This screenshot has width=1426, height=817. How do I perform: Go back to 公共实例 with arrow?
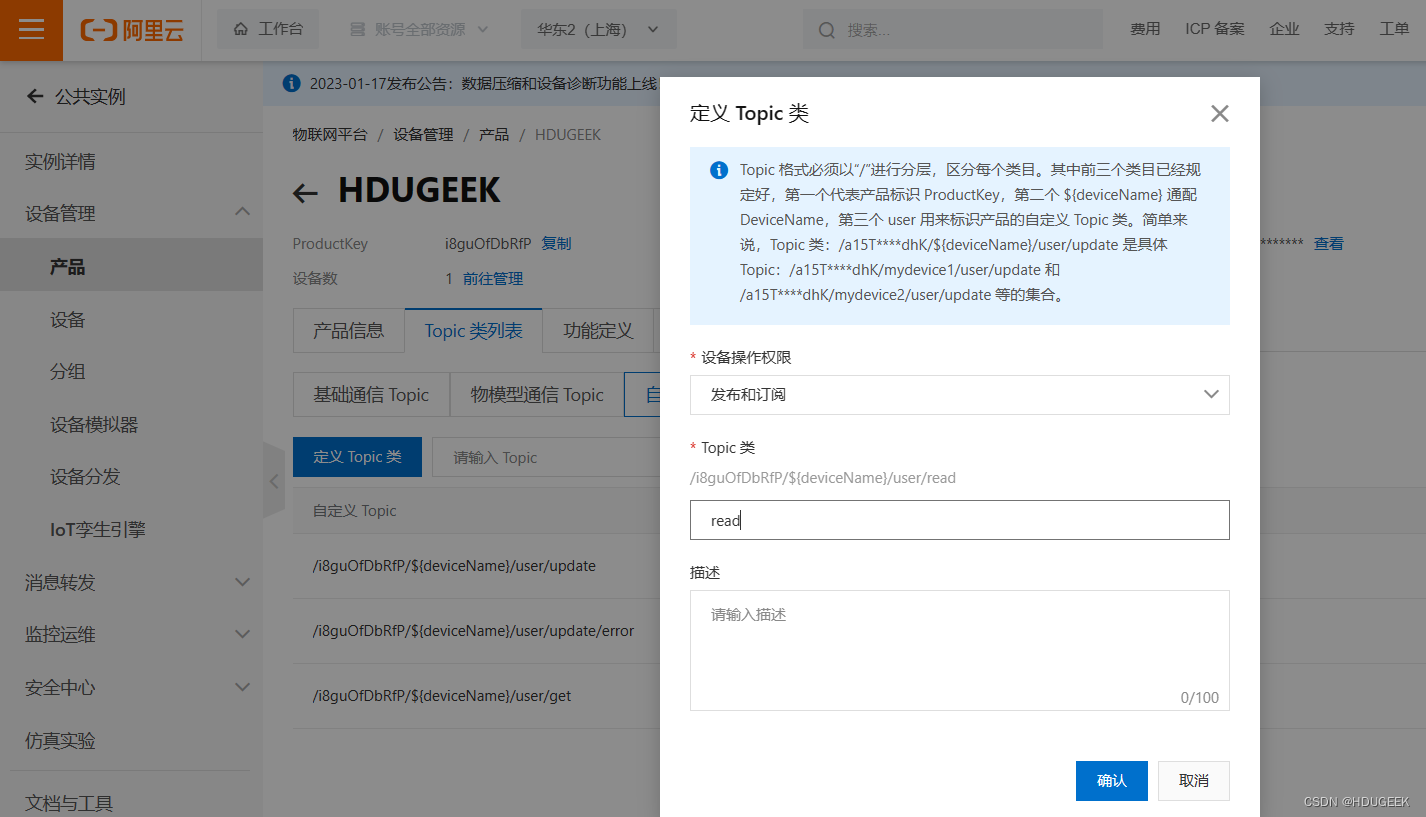(x=35, y=96)
